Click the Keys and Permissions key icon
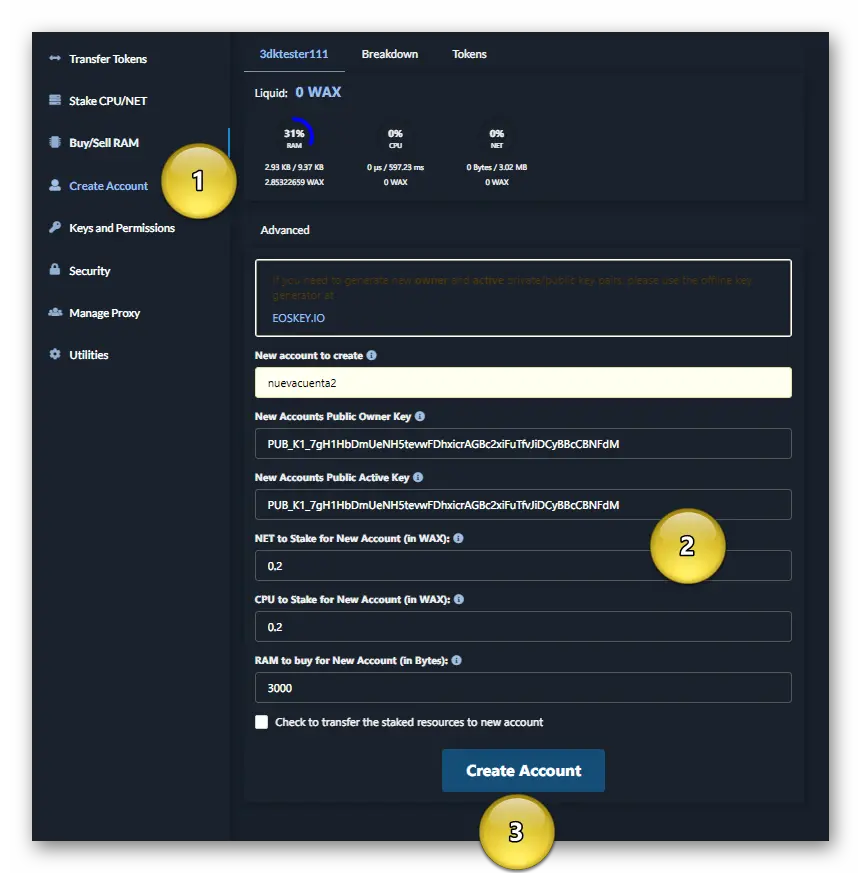Screen dimensions: 861x873 tap(55, 227)
